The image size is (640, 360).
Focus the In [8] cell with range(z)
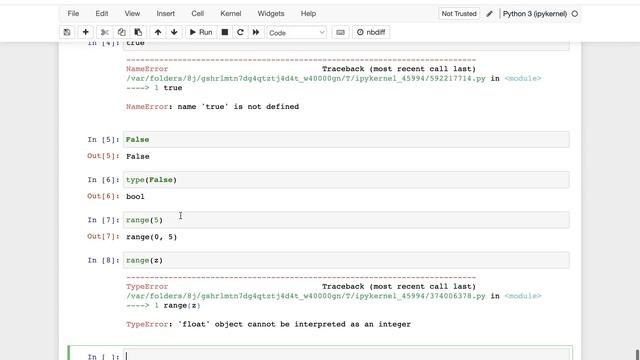(x=346, y=260)
